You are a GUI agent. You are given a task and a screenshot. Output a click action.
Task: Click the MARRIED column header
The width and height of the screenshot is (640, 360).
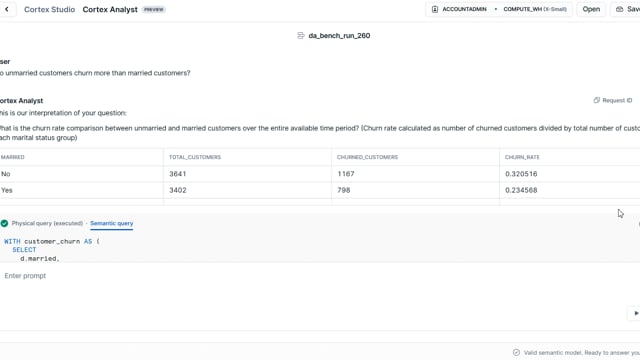[13, 157]
